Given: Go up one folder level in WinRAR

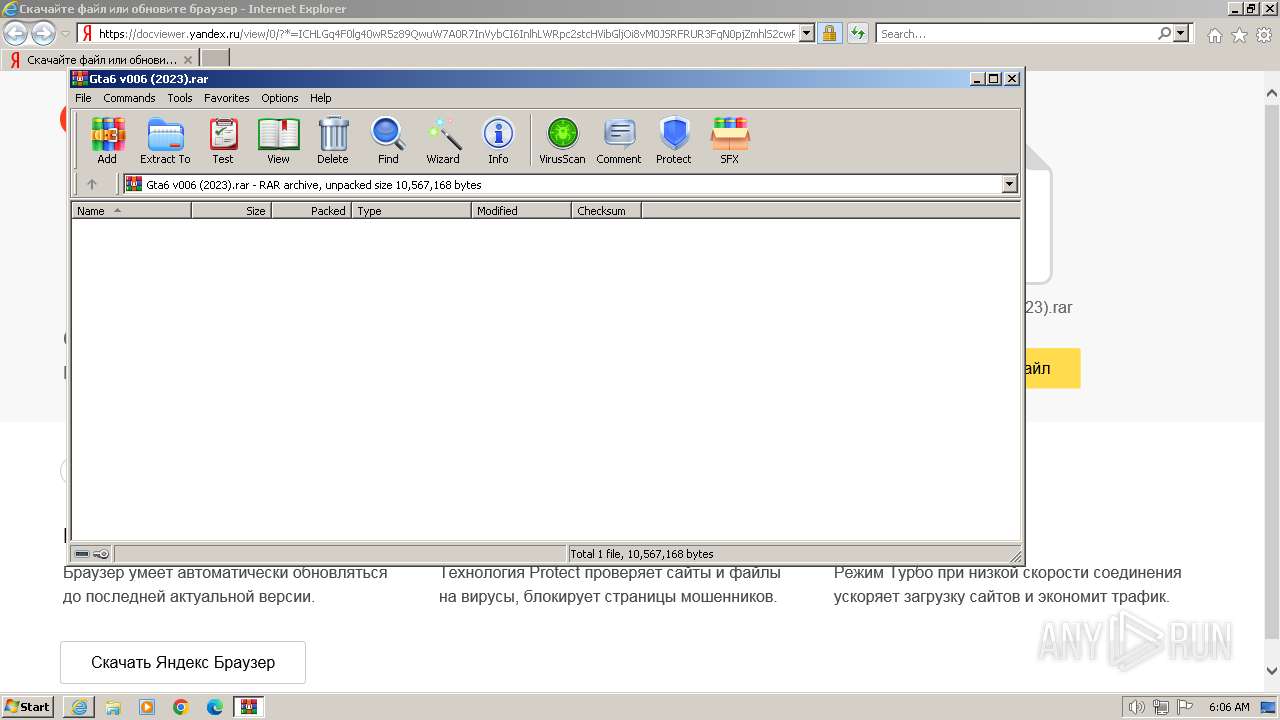Looking at the screenshot, I should point(92,184).
